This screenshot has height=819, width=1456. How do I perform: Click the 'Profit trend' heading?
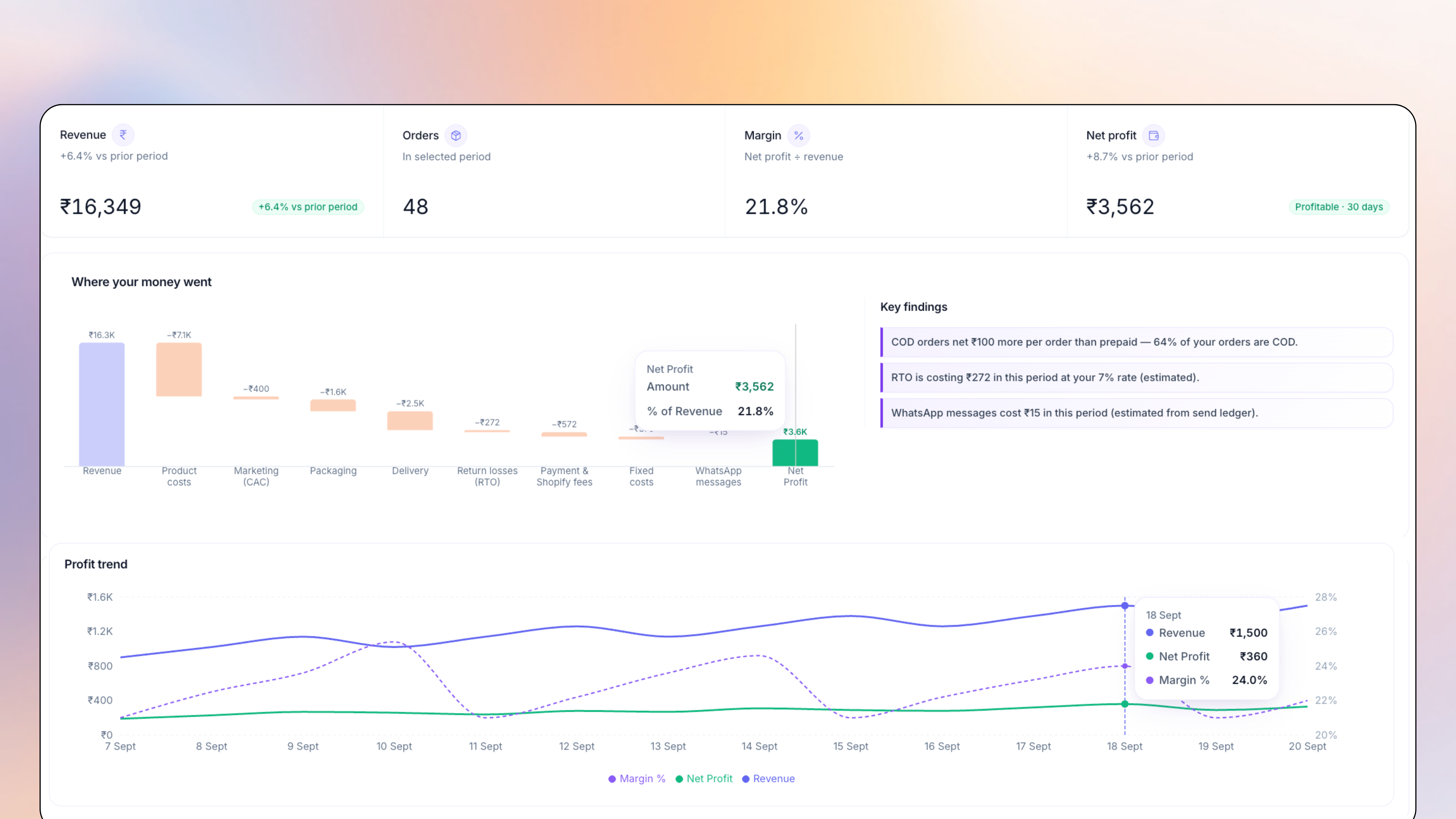point(96,564)
